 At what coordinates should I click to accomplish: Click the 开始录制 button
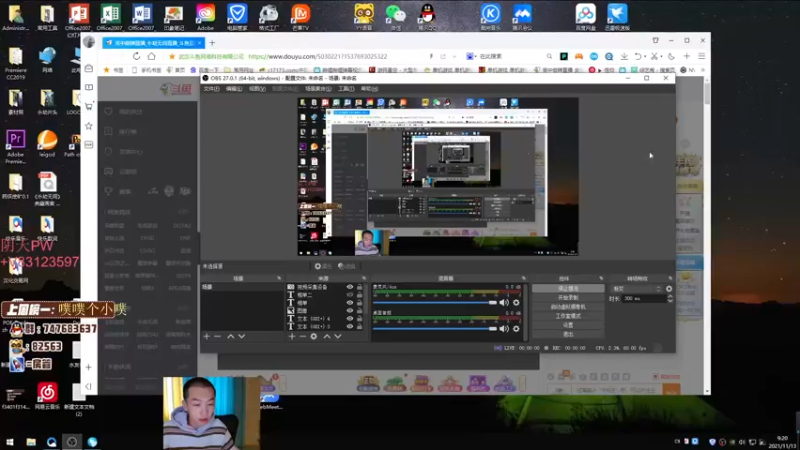(x=568, y=298)
